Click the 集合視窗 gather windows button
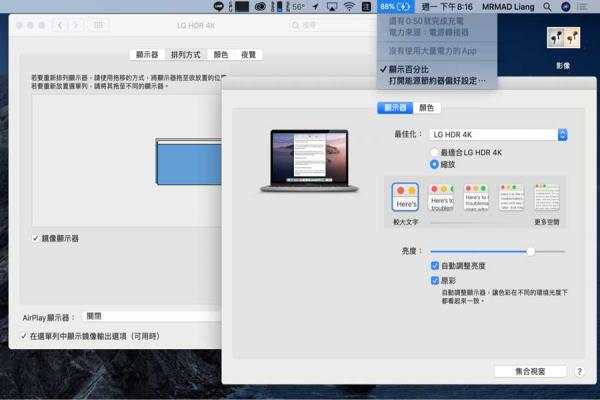This screenshot has width=600, height=400. coord(530,371)
